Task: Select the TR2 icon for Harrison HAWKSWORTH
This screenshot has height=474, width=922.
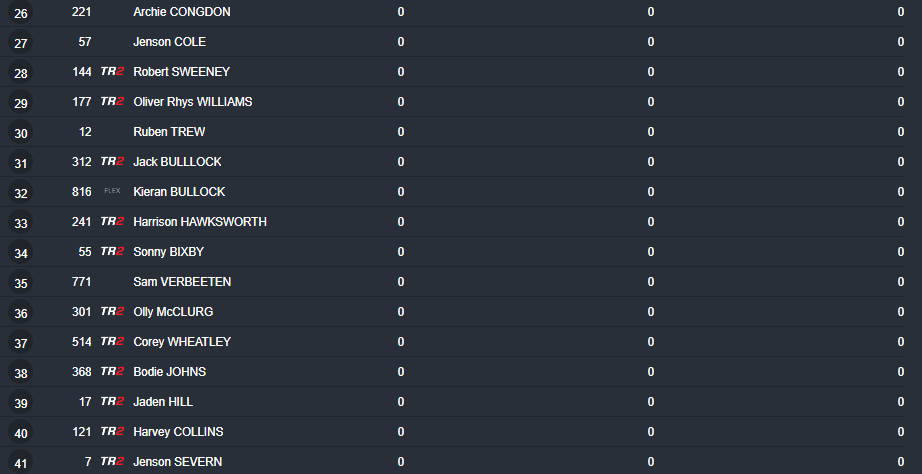Action: pos(112,222)
